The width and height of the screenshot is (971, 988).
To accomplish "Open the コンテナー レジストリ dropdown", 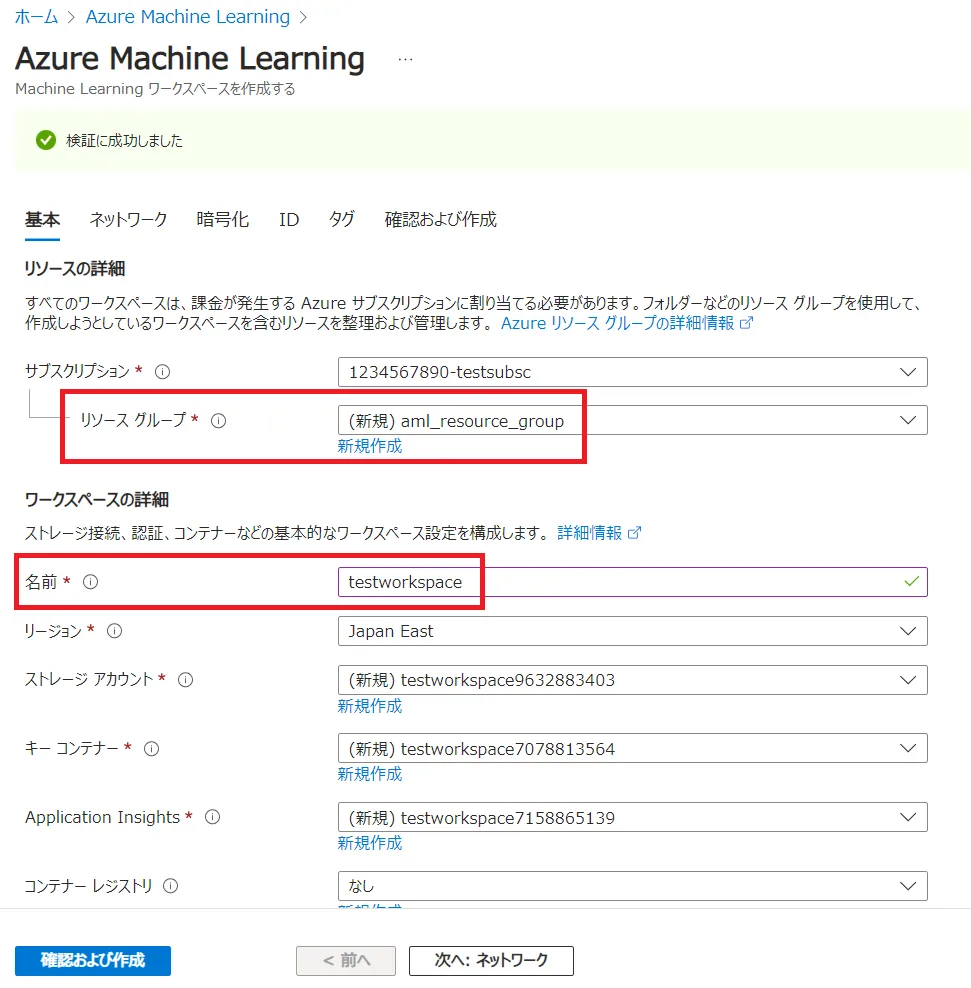I will pos(632,886).
